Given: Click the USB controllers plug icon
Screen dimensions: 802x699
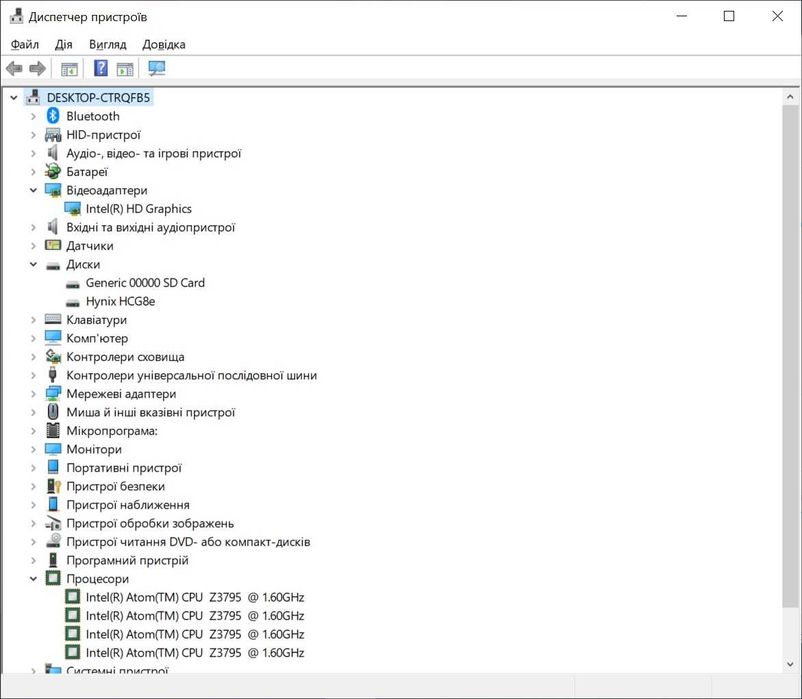Looking at the screenshot, I should point(52,374).
